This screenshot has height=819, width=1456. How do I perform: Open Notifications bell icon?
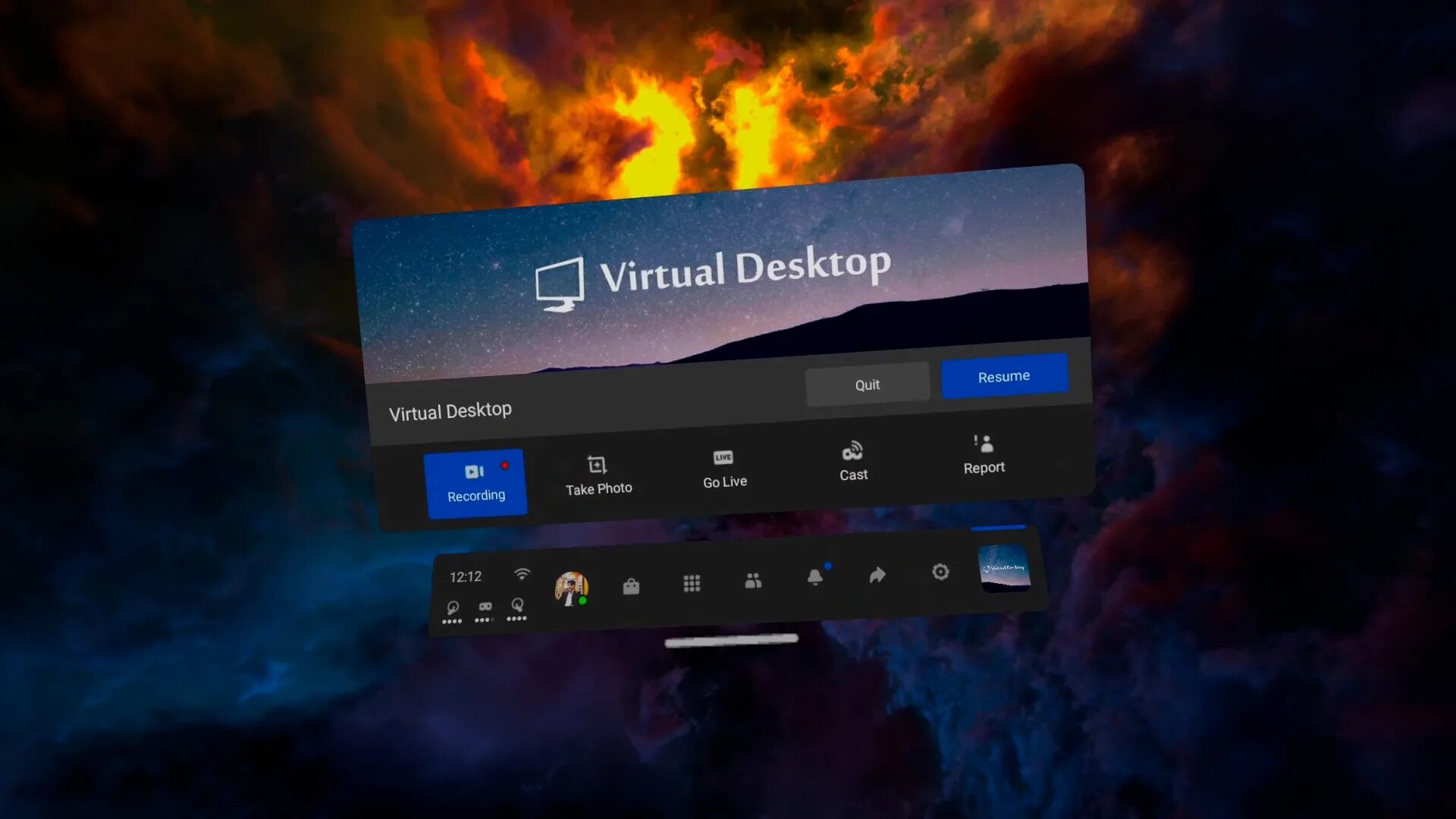point(815,577)
